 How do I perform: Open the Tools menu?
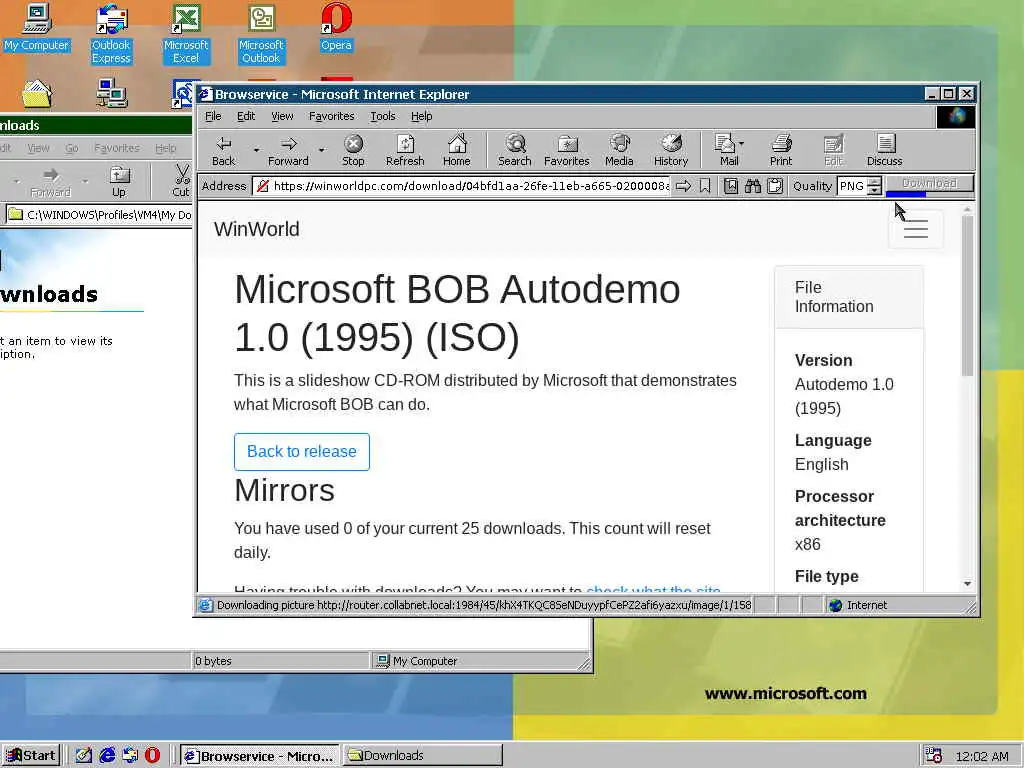coord(383,116)
